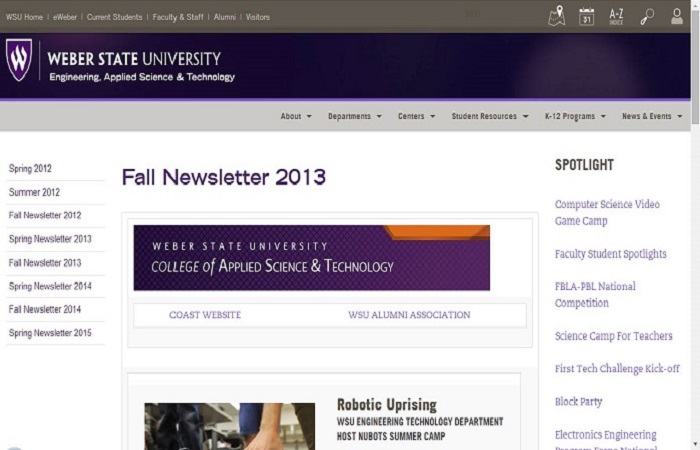Open Current Students link
Image resolution: width=700 pixels, height=450 pixels.
click(114, 17)
